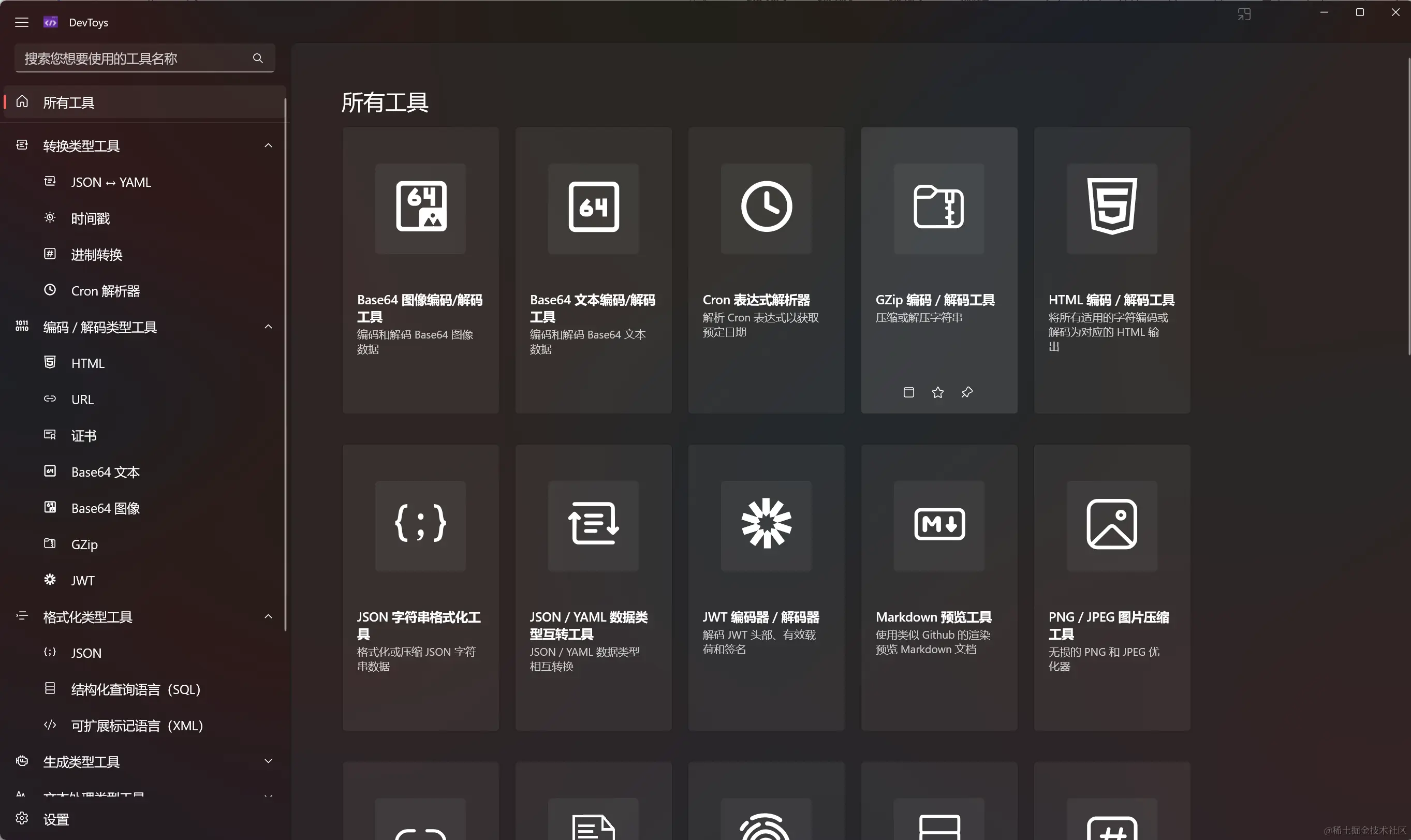
Task: Open the Base64 图像编码/解码工具 card title
Action: pos(420,308)
